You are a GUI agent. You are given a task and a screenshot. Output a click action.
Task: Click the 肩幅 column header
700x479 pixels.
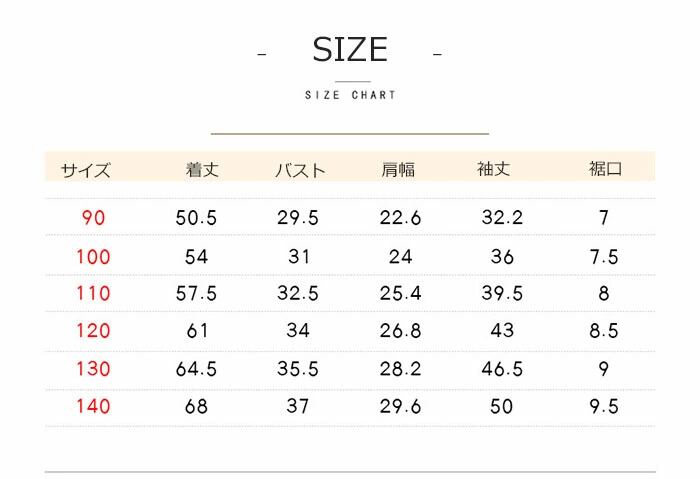[x=397, y=169]
